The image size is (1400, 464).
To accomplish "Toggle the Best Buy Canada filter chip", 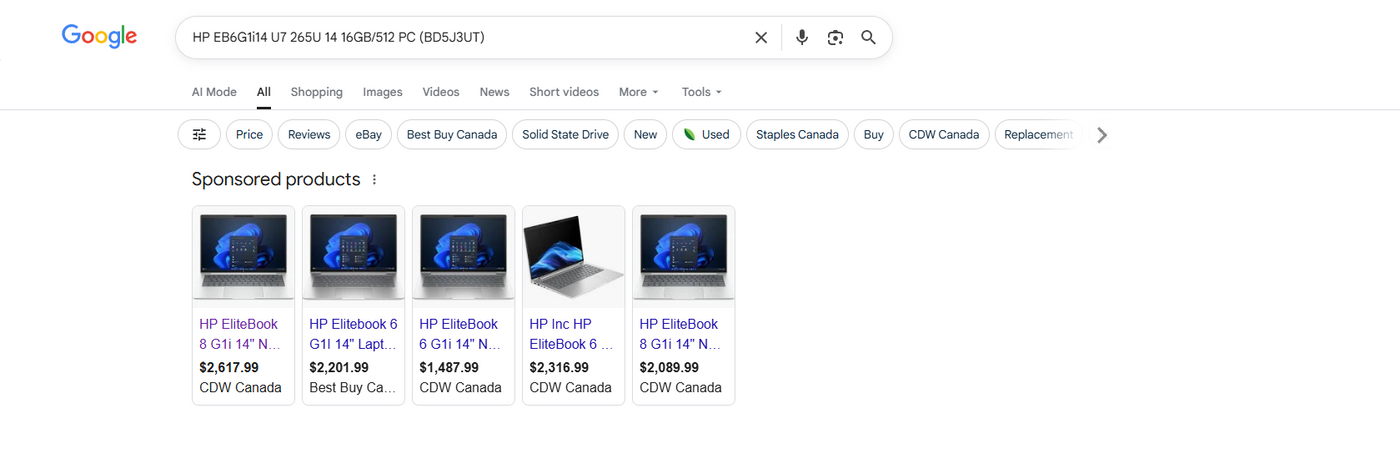I will tap(451, 135).
